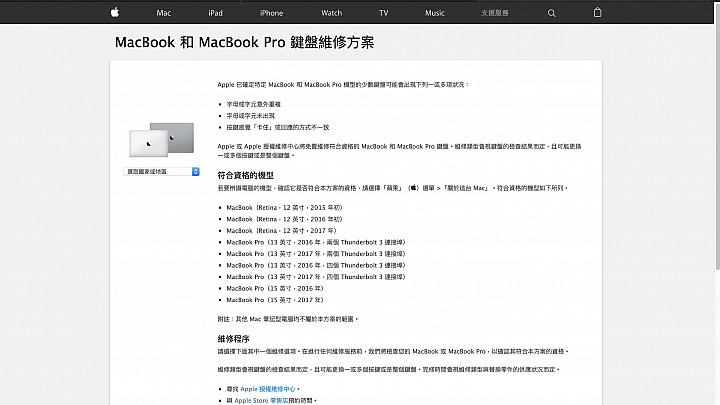
Task: Click the Apple logo in navigation bar
Action: [115, 12]
